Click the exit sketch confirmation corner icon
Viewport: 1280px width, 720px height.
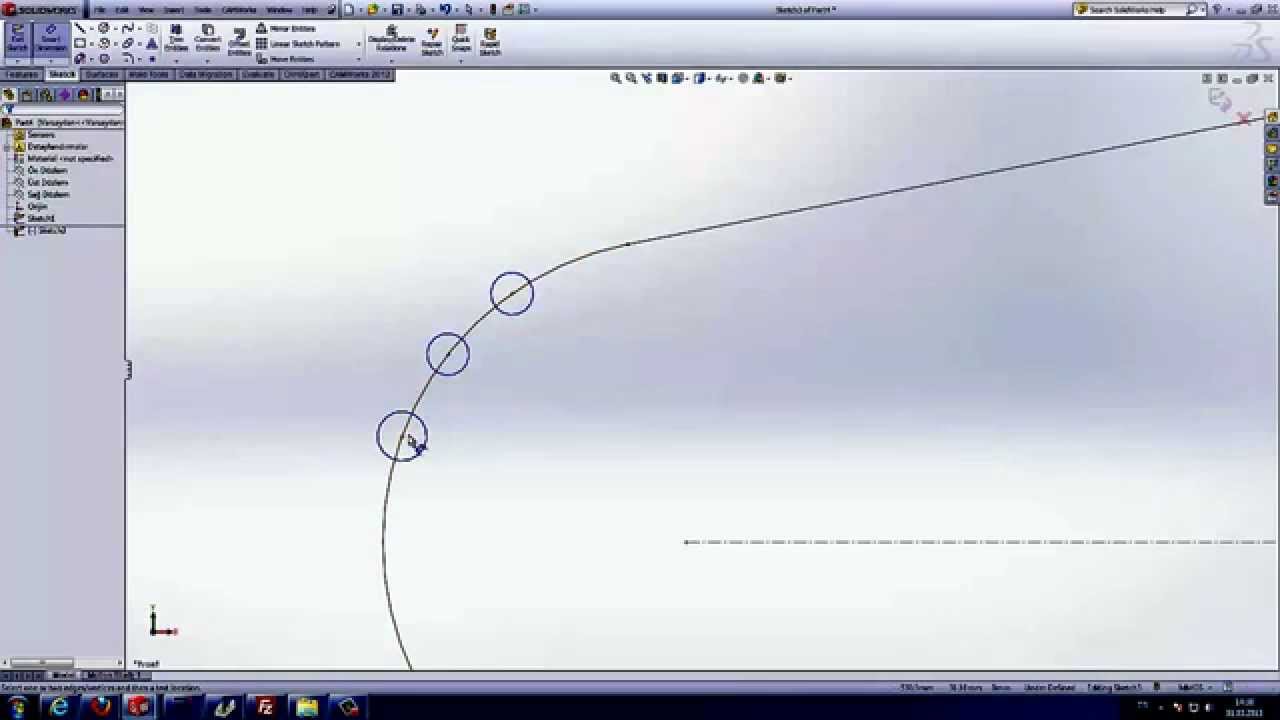pos(1219,99)
